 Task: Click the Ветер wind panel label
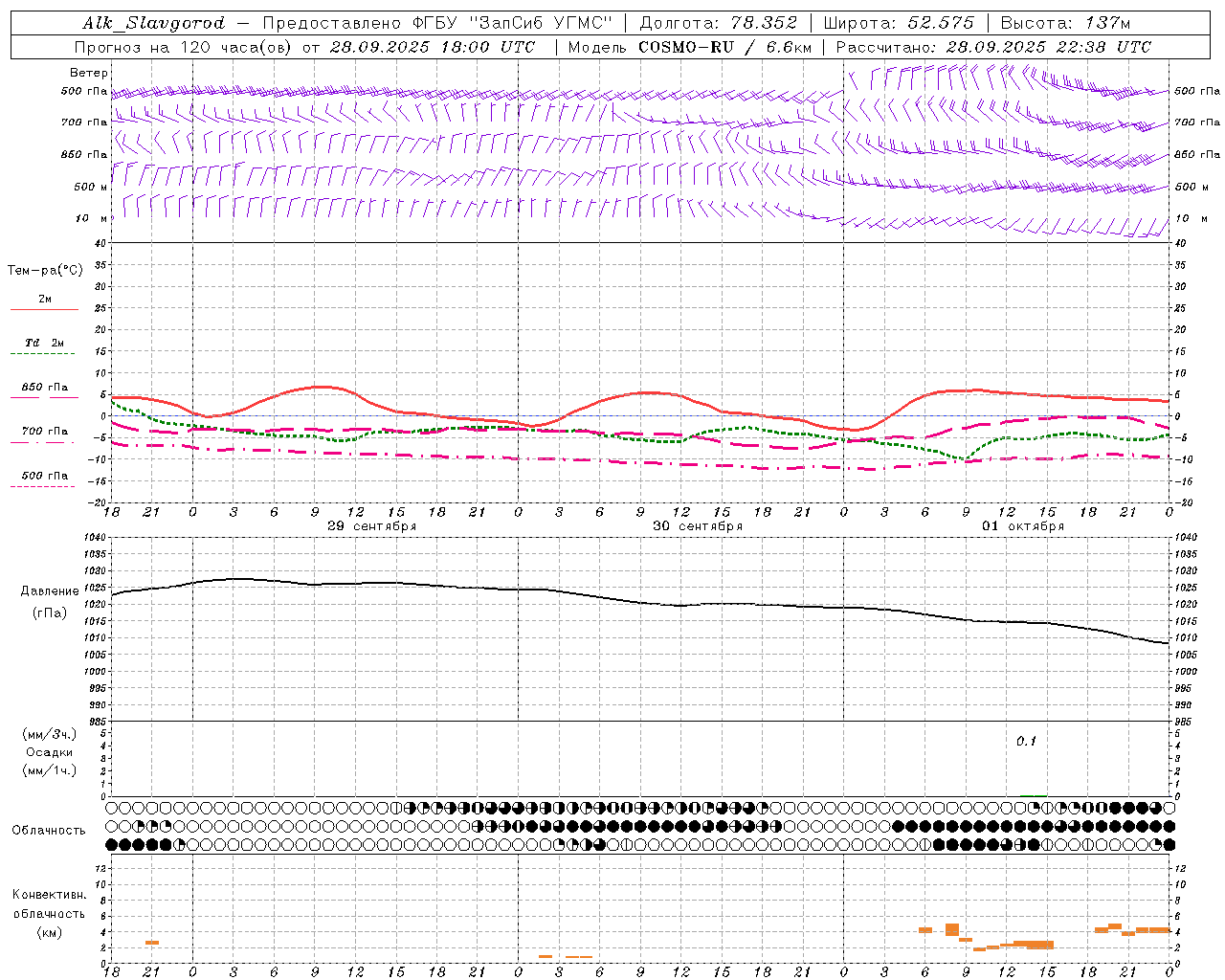point(88,73)
